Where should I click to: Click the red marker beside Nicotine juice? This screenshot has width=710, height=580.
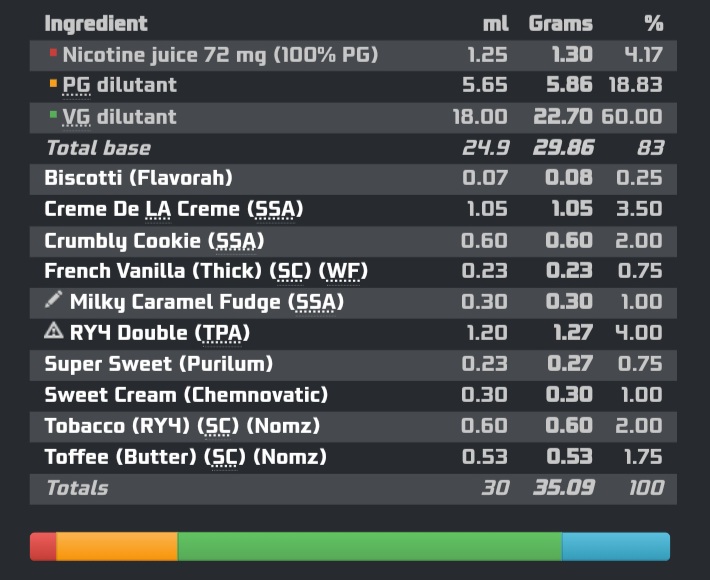[53, 53]
